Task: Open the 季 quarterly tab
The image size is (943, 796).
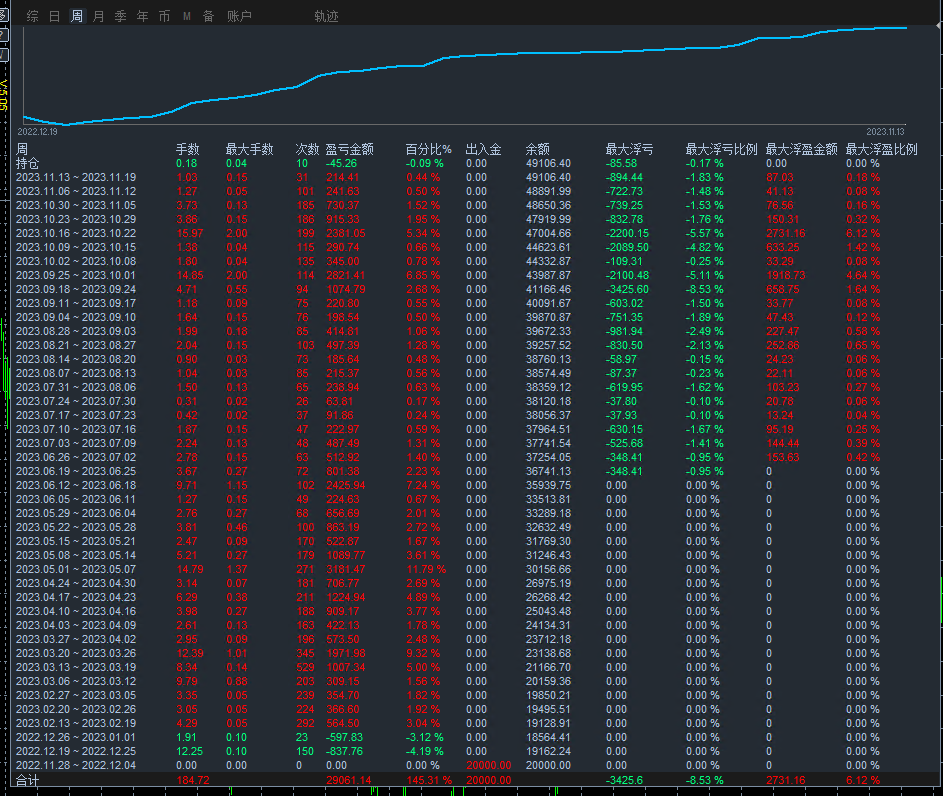Action: click(x=120, y=17)
